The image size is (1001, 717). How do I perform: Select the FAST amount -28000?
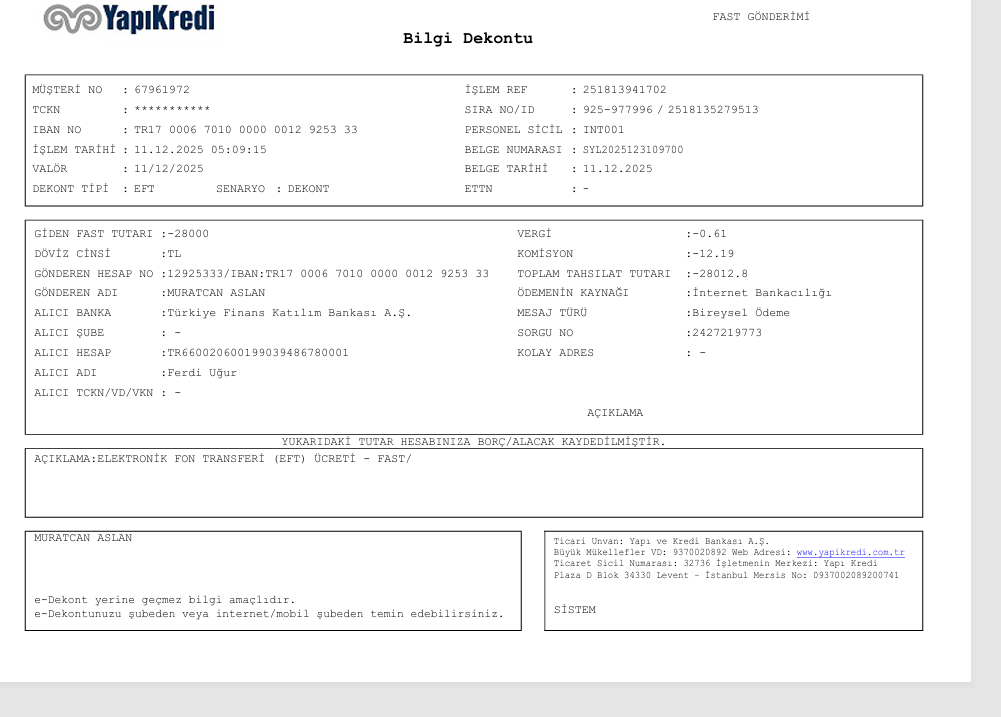pyautogui.click(x=188, y=234)
